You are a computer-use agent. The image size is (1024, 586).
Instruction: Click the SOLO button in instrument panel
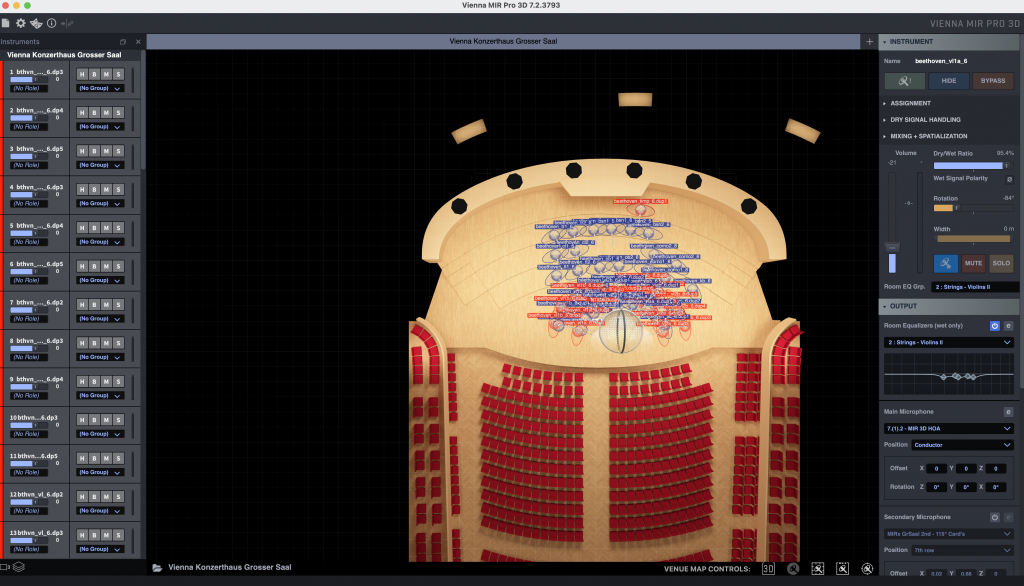1001,263
